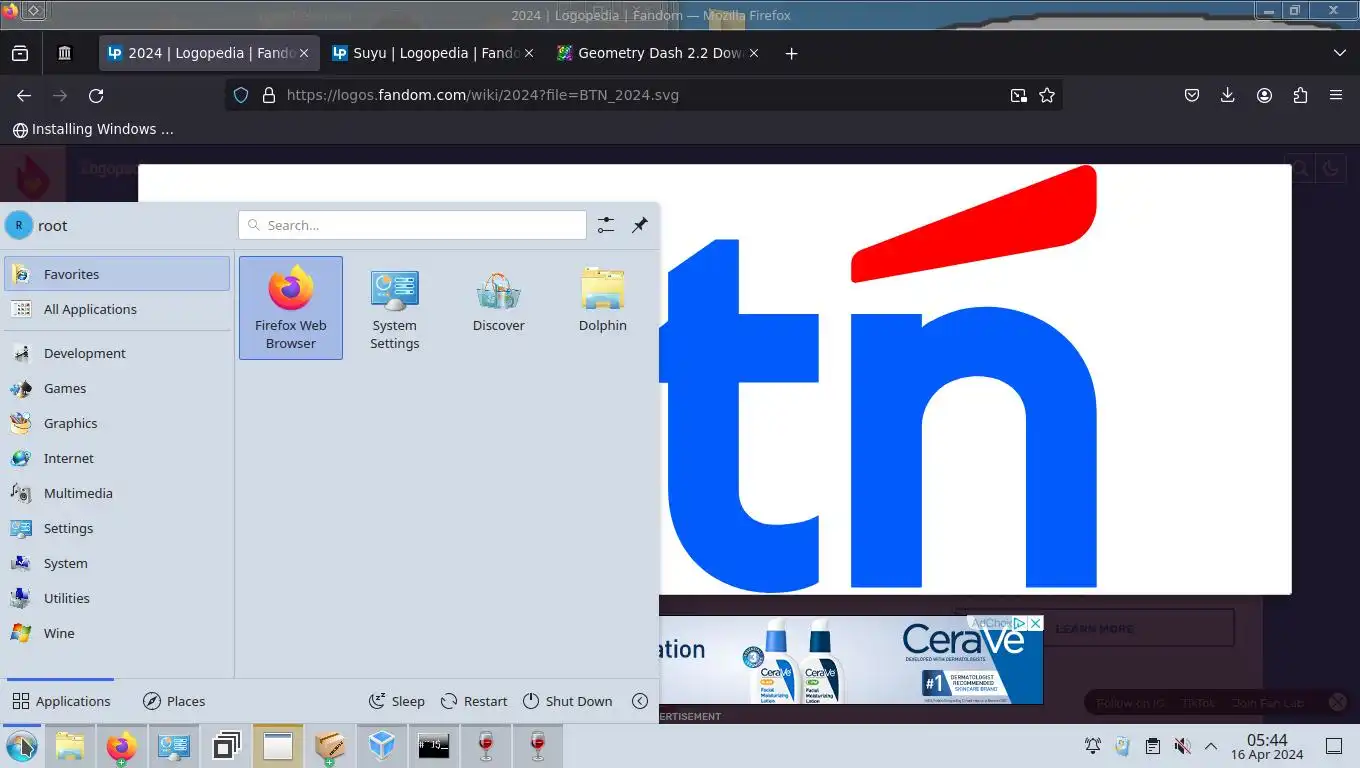Close the CeraVe advertisement
The width and height of the screenshot is (1360, 768).
pos(1035,623)
